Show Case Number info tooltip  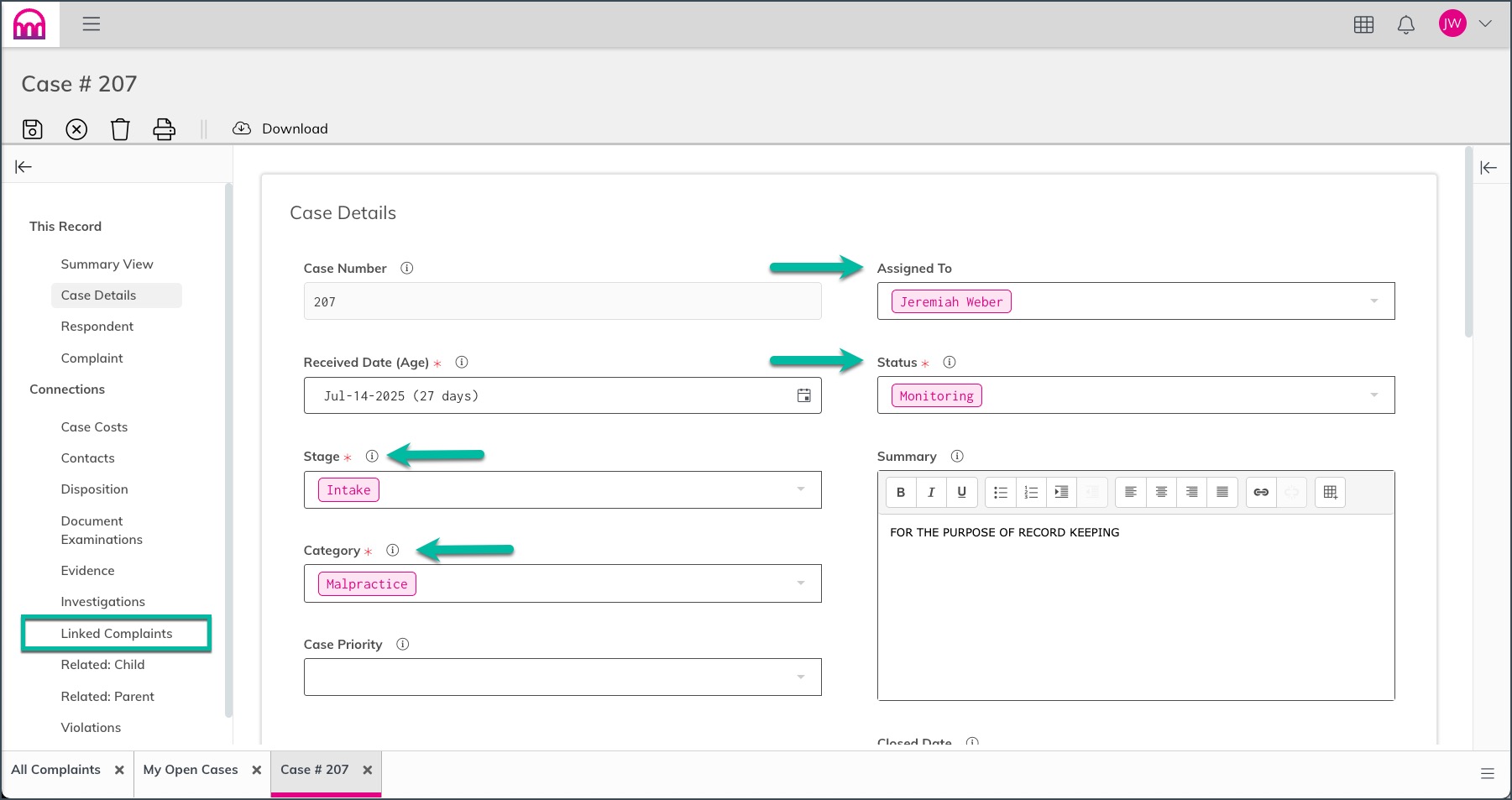(407, 269)
